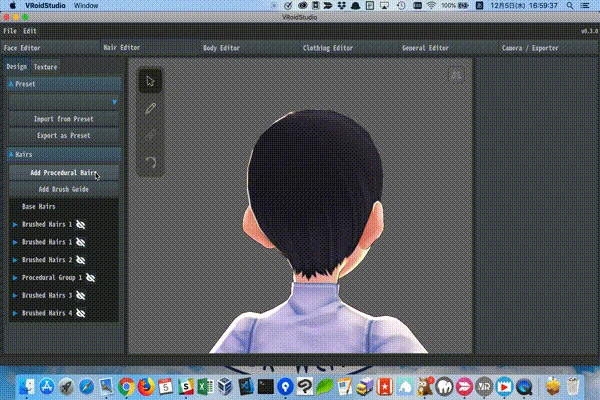600x400 pixels.
Task: Click the menu bar date and time
Action: 524,5
